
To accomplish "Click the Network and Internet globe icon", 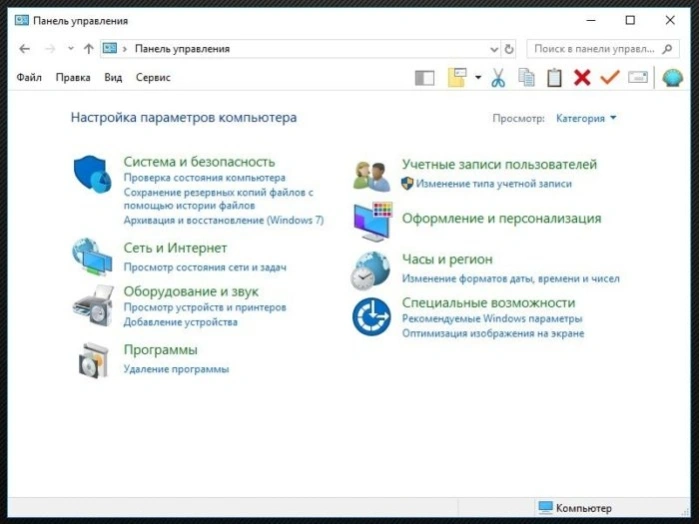I will click(92, 256).
